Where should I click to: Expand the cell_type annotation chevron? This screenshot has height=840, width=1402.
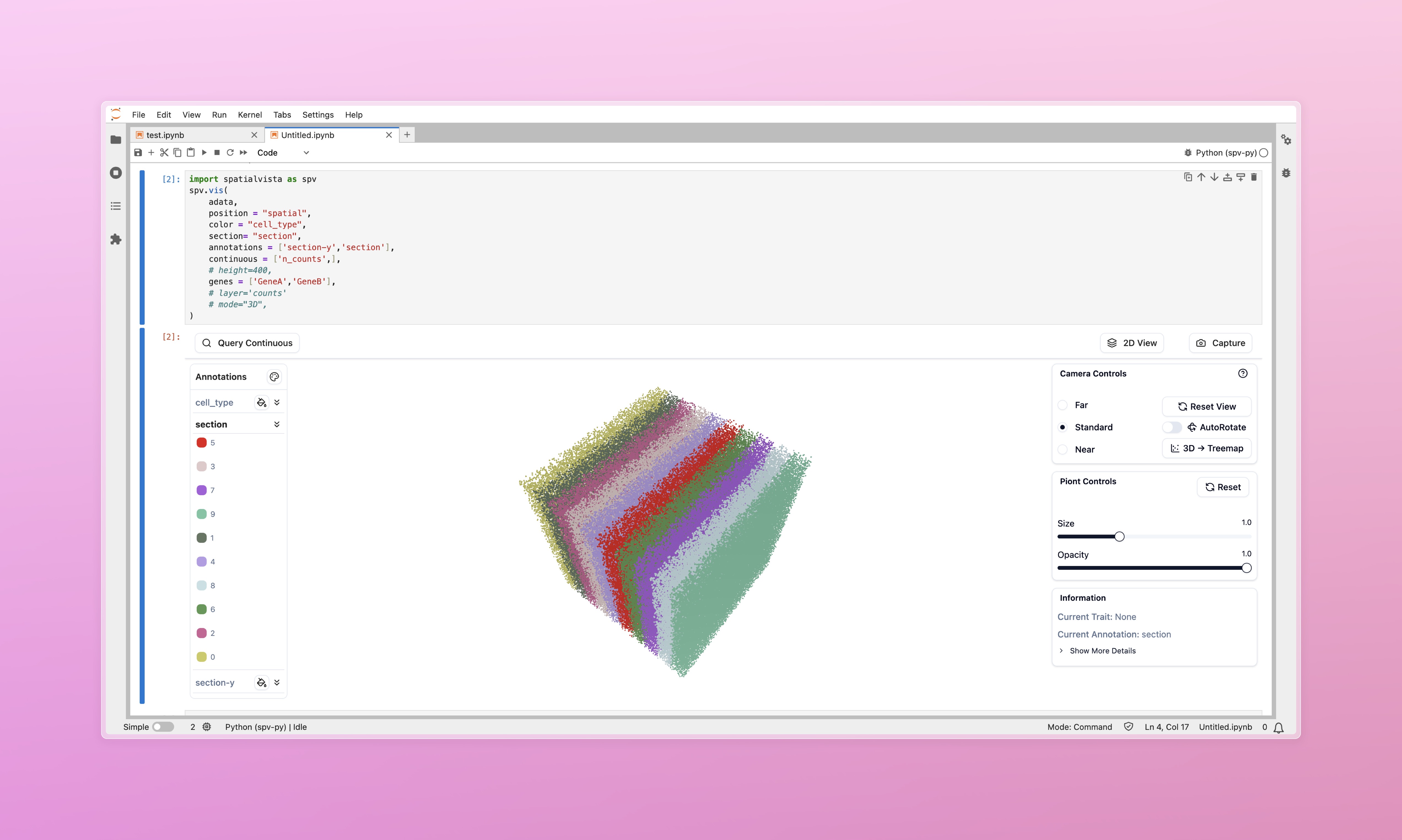pyautogui.click(x=277, y=402)
